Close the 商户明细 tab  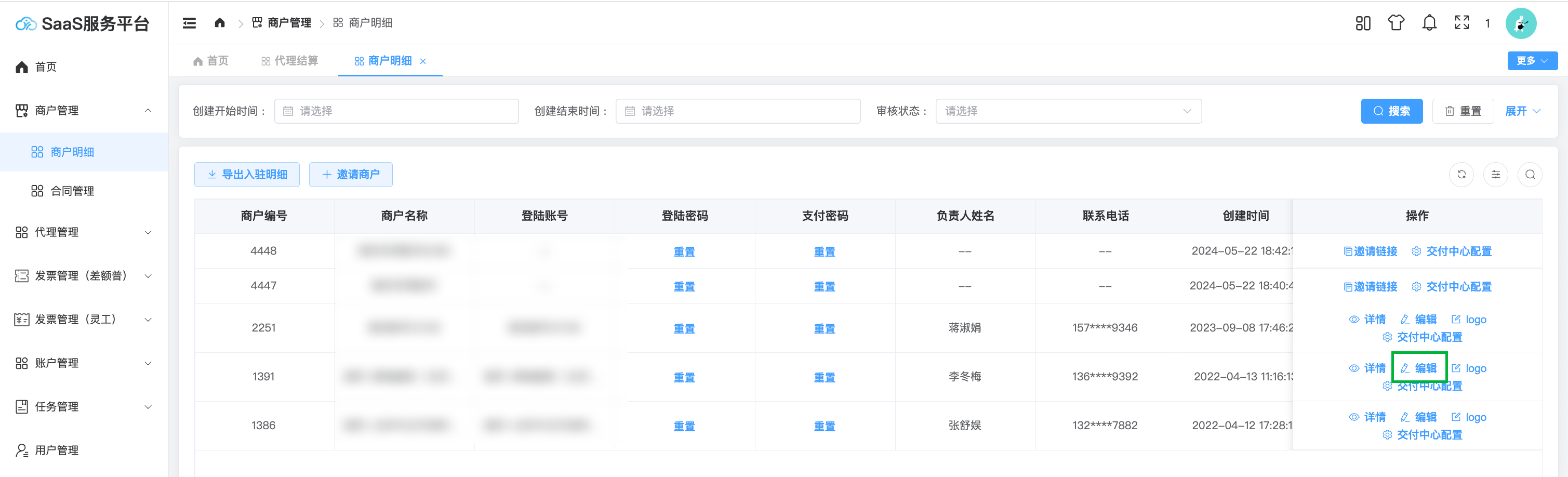pyautogui.click(x=423, y=61)
